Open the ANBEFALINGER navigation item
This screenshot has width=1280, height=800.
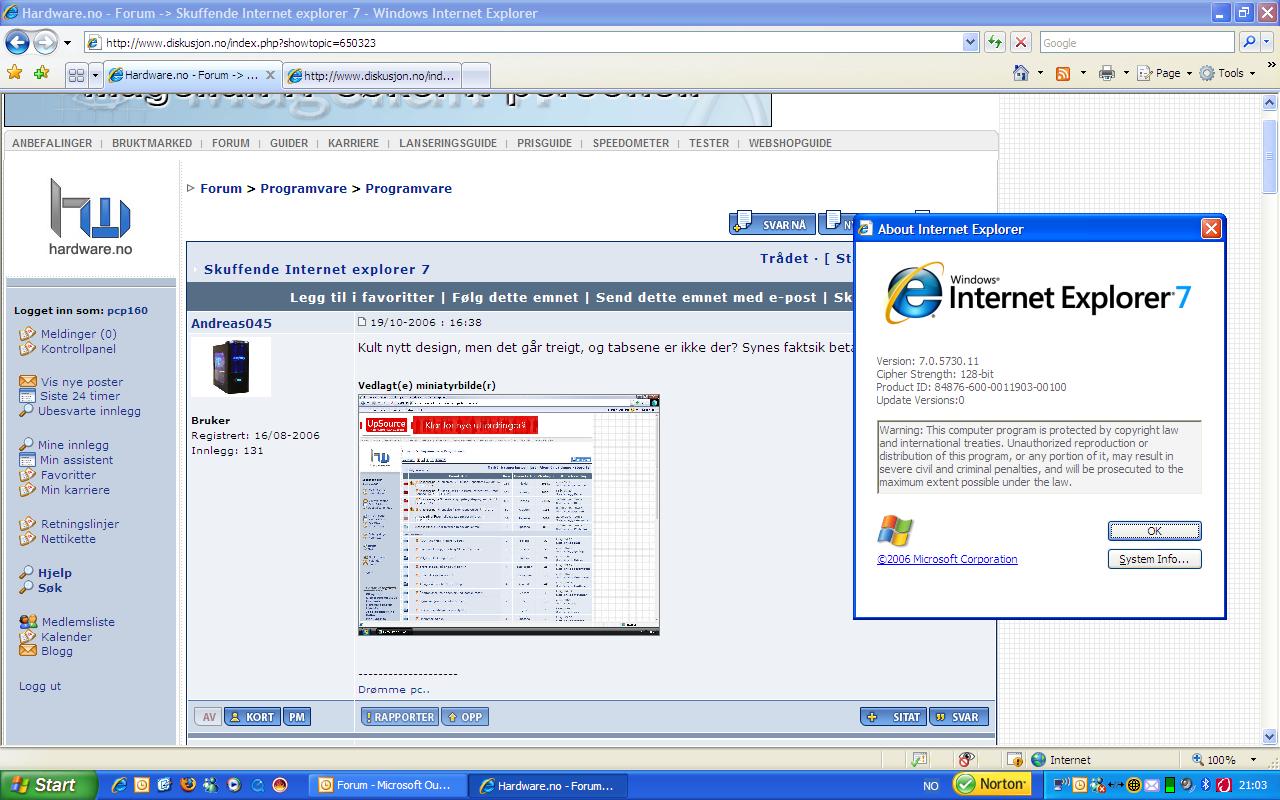(x=52, y=143)
